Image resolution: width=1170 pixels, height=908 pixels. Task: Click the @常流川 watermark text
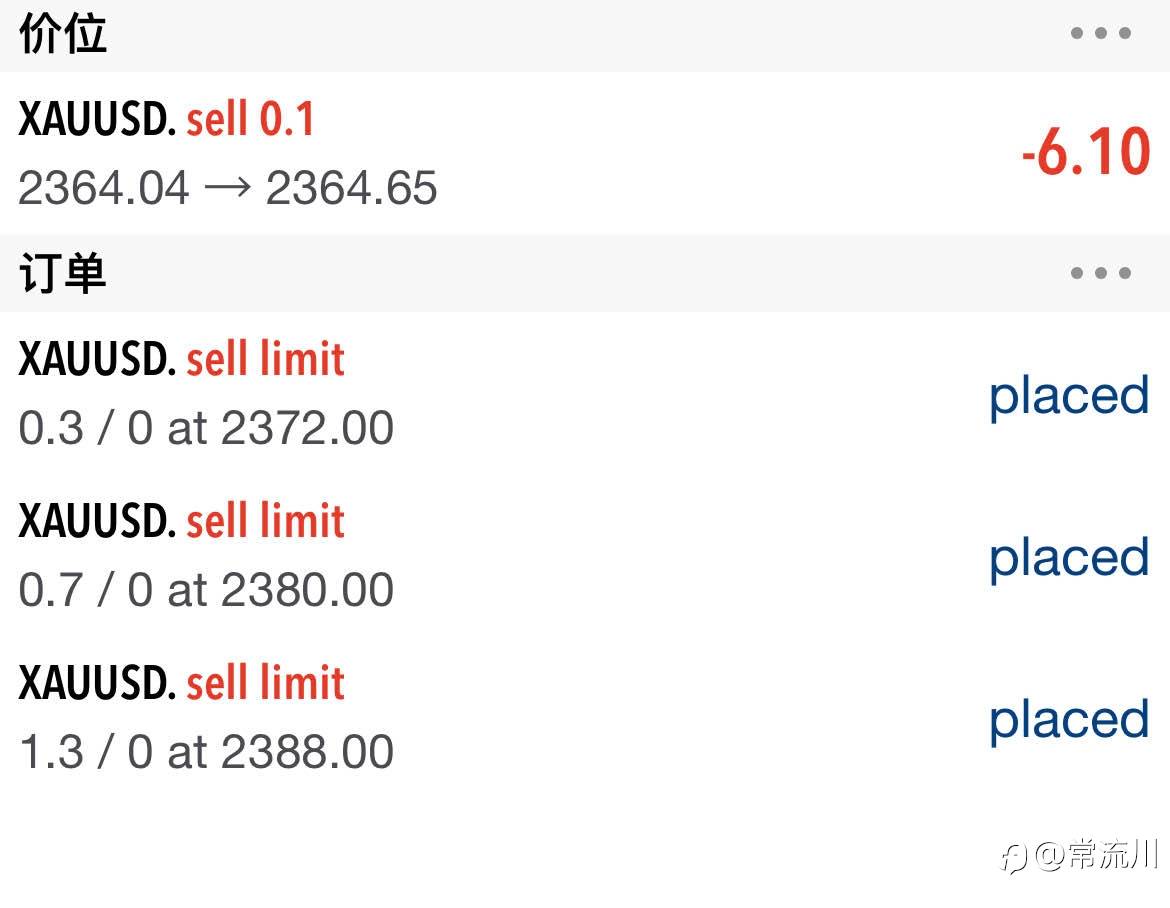[x=1097, y=856]
